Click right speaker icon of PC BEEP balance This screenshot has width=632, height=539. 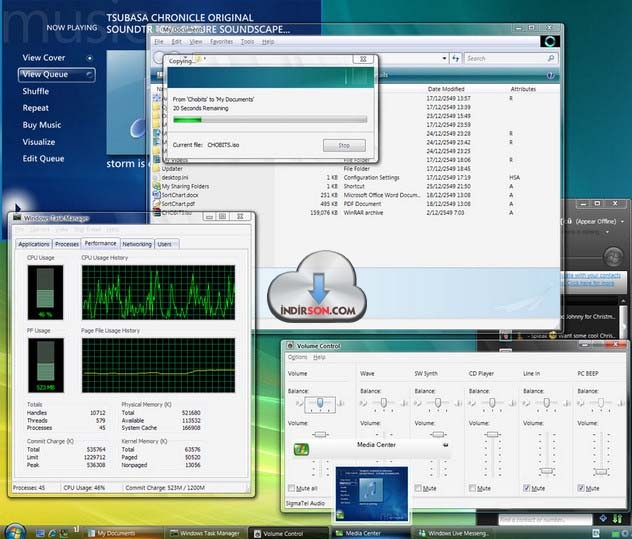click(x=621, y=403)
